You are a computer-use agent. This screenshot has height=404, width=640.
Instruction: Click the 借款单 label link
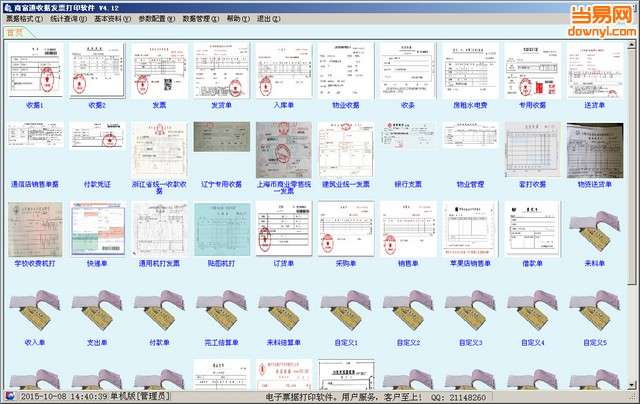pos(532,264)
